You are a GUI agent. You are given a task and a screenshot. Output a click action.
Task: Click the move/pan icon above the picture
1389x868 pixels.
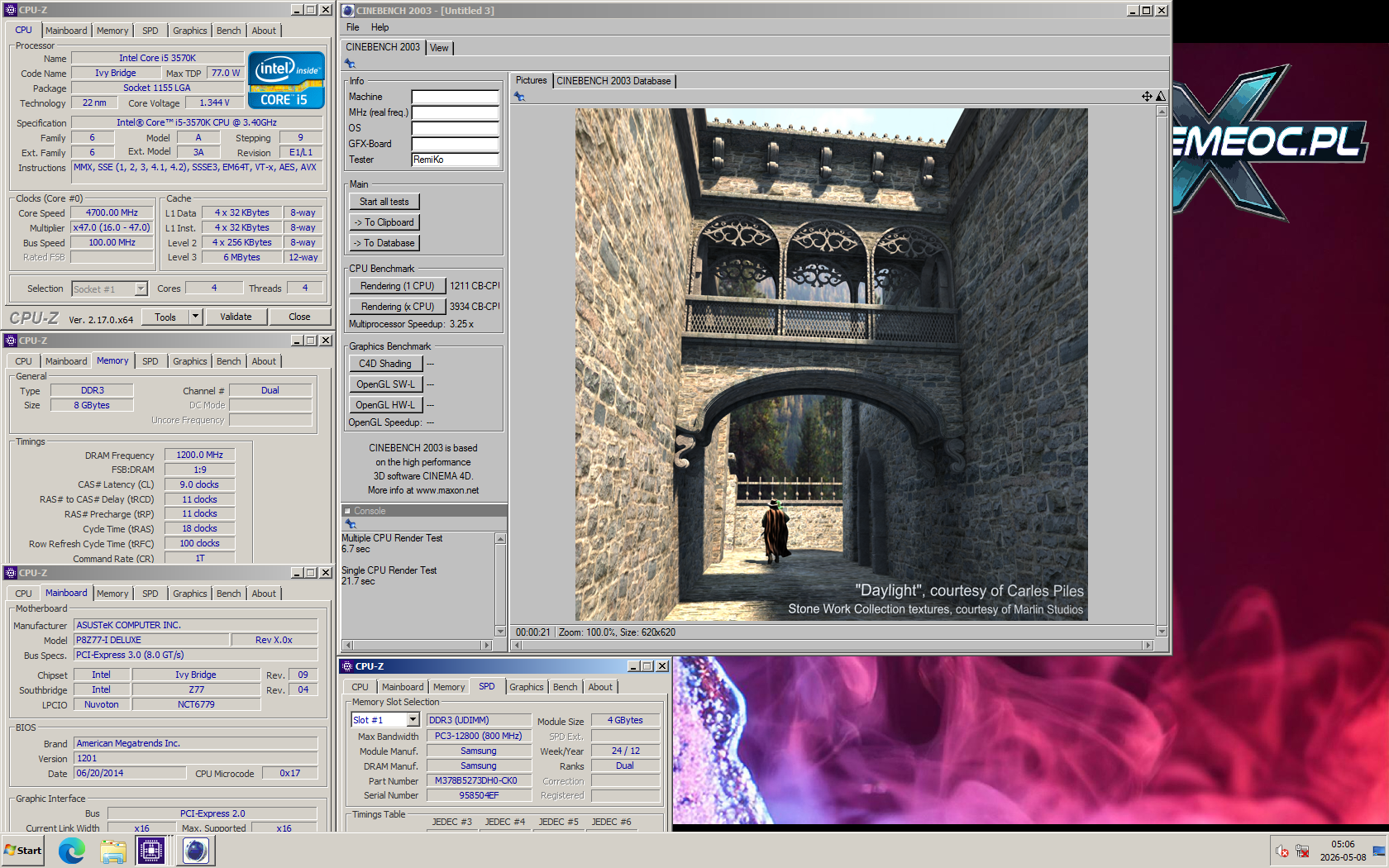click(x=1147, y=97)
